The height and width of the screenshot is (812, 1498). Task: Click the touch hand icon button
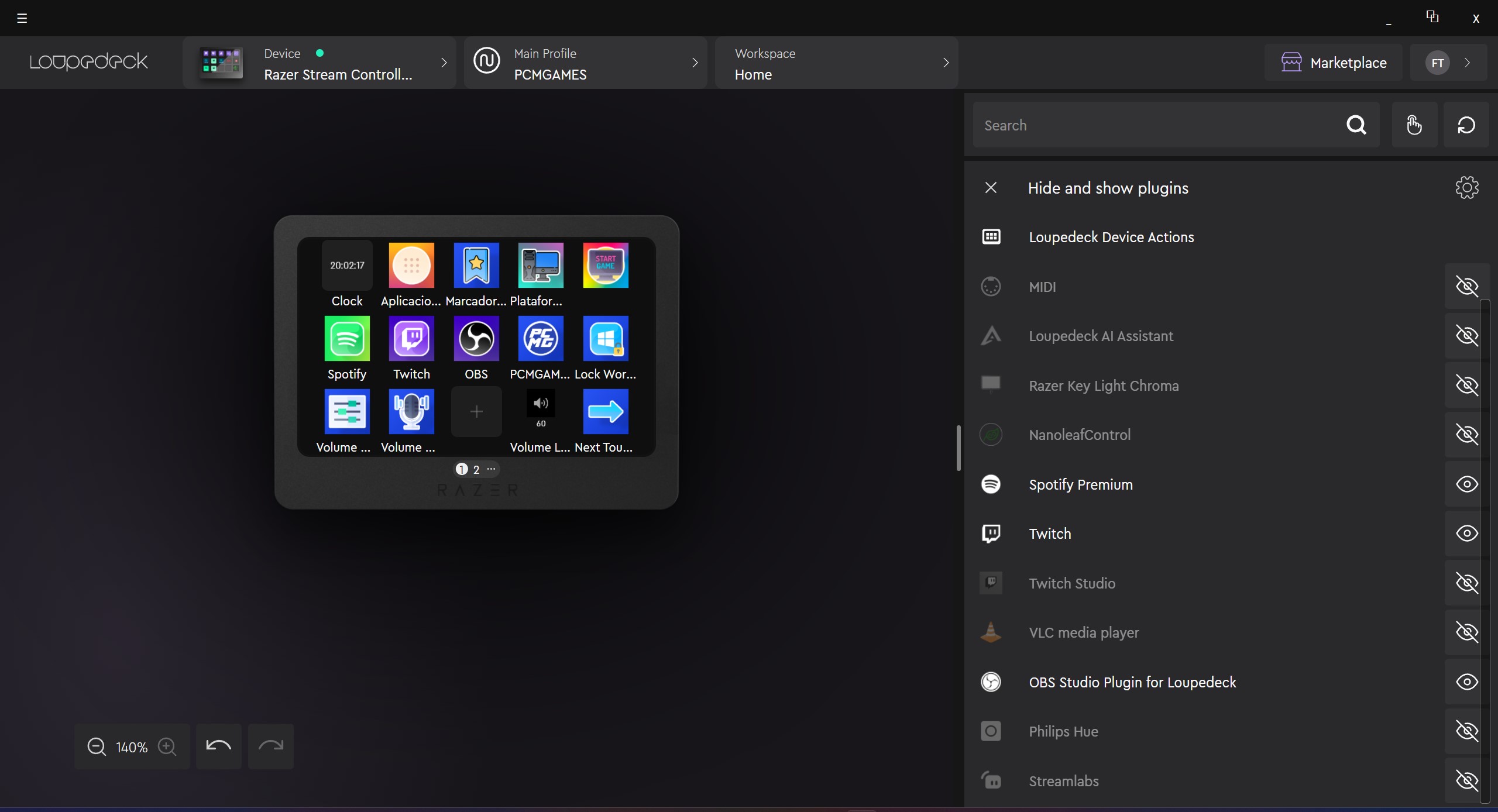(x=1414, y=125)
